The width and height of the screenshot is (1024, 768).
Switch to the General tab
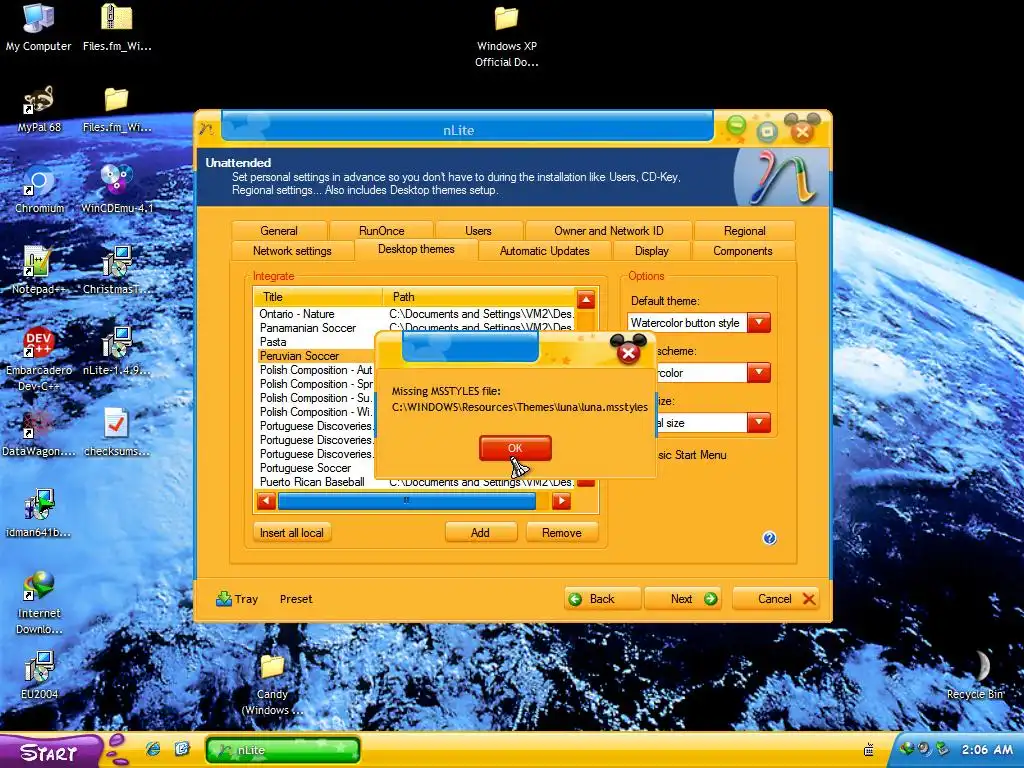click(279, 231)
